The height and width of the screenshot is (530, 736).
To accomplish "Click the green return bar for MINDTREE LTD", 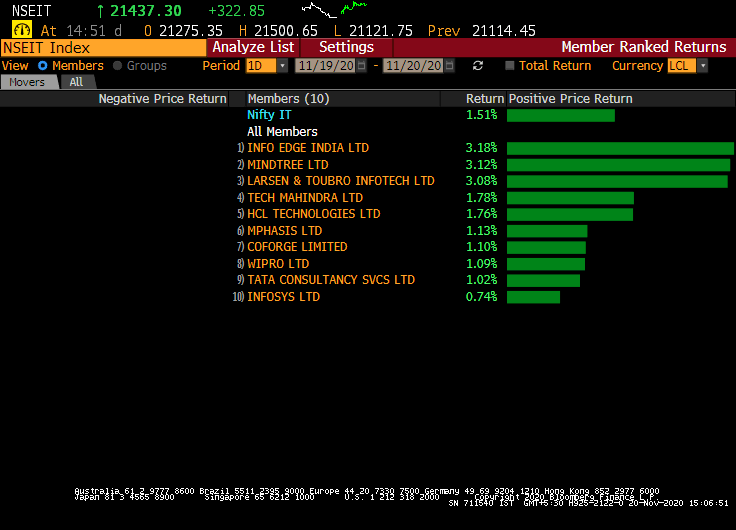I will pyautogui.click(x=618, y=165).
